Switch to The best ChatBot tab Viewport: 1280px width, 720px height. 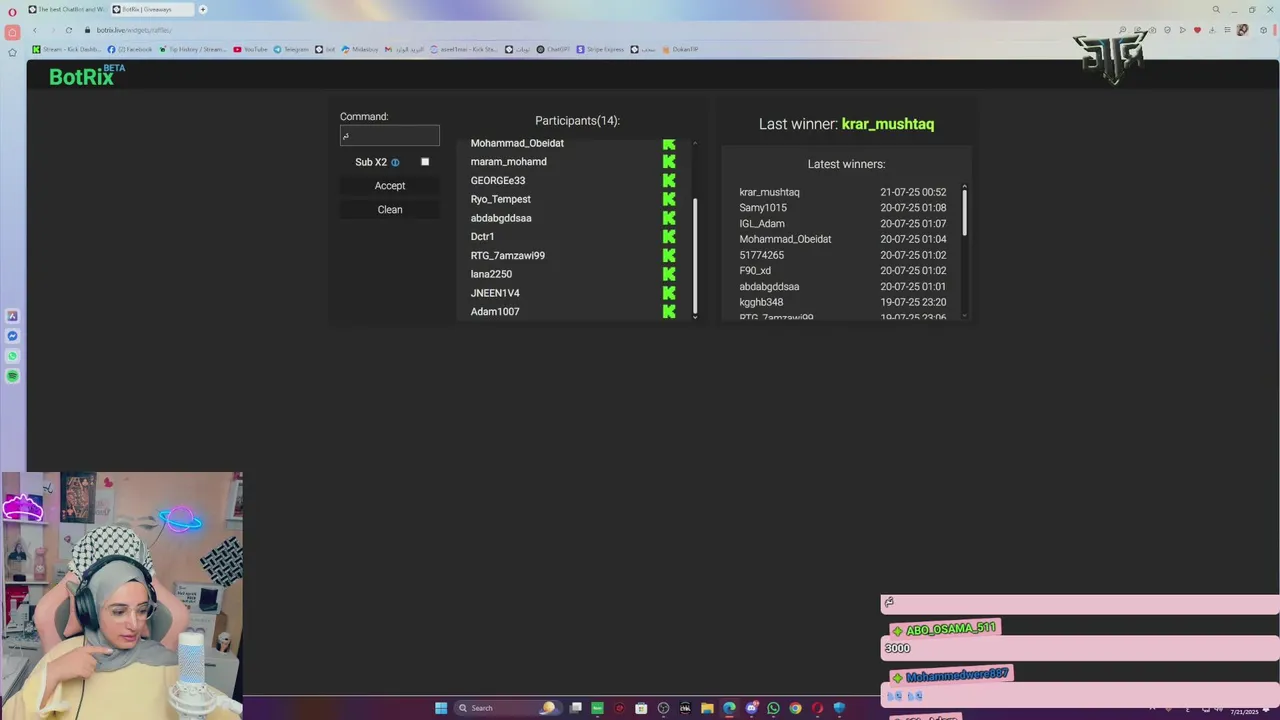(x=67, y=9)
